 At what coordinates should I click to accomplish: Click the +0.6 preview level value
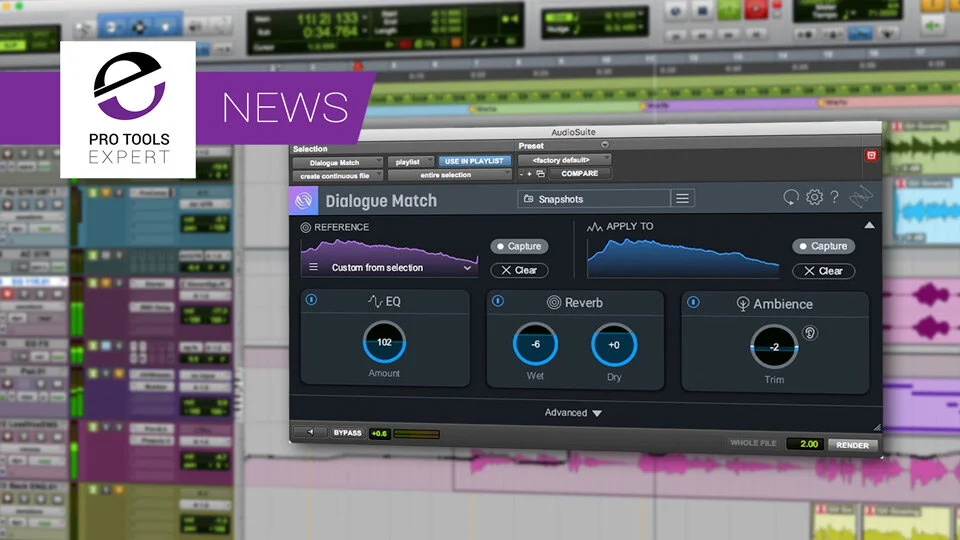click(380, 433)
